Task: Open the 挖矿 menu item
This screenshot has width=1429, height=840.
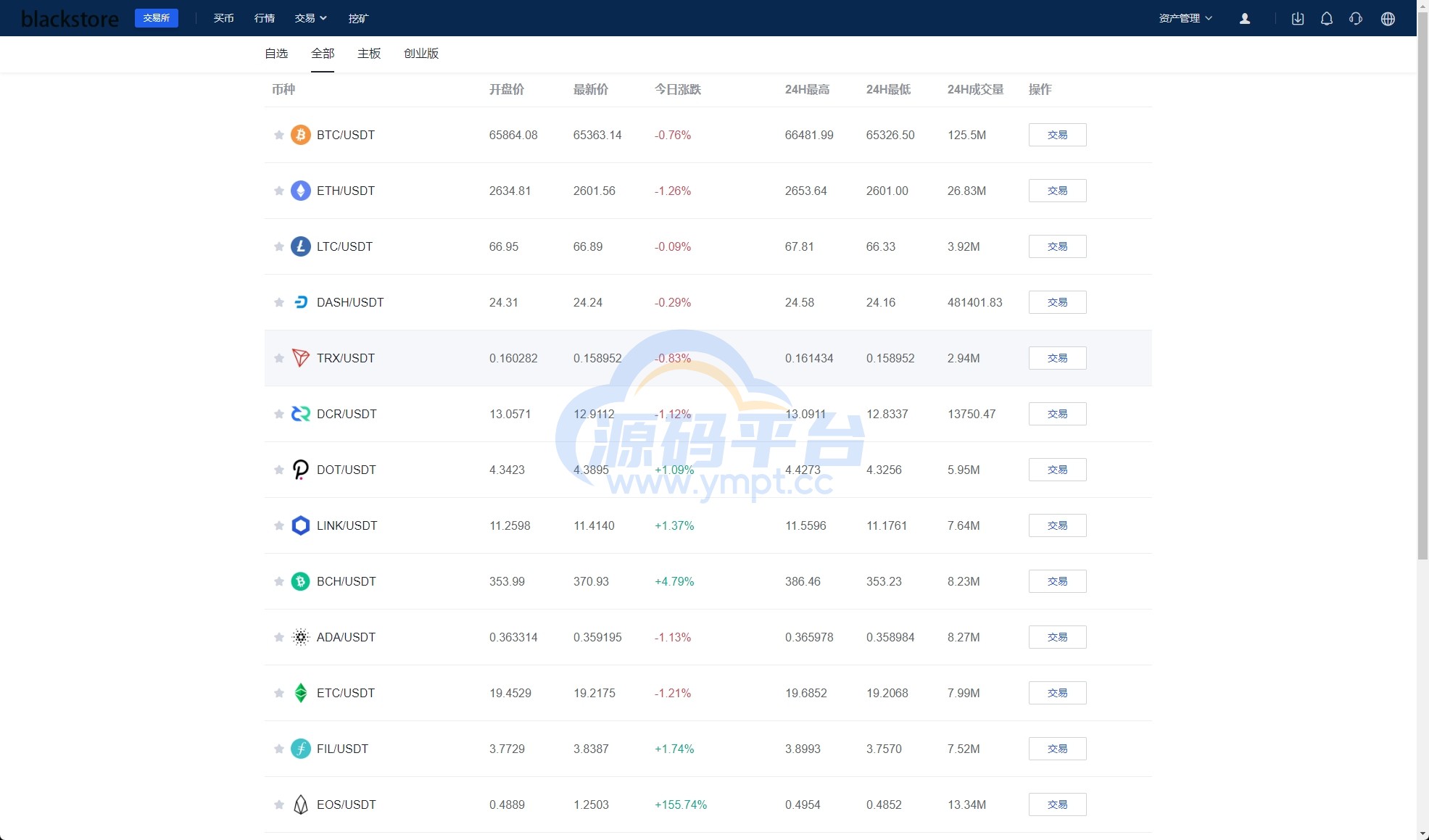Action: pyautogui.click(x=358, y=18)
